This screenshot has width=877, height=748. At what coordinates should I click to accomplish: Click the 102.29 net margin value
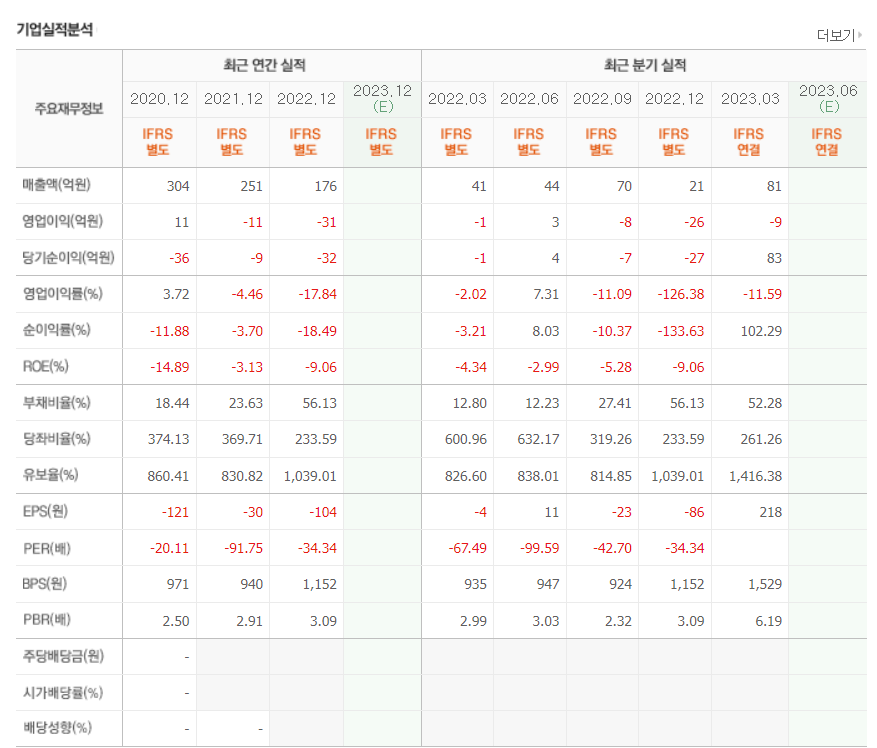pyautogui.click(x=761, y=331)
